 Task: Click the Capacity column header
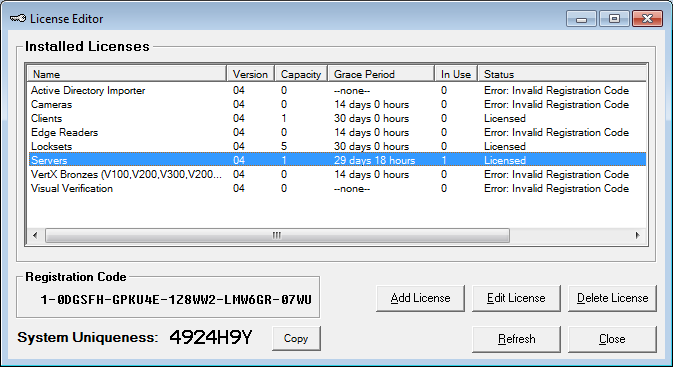(x=301, y=74)
